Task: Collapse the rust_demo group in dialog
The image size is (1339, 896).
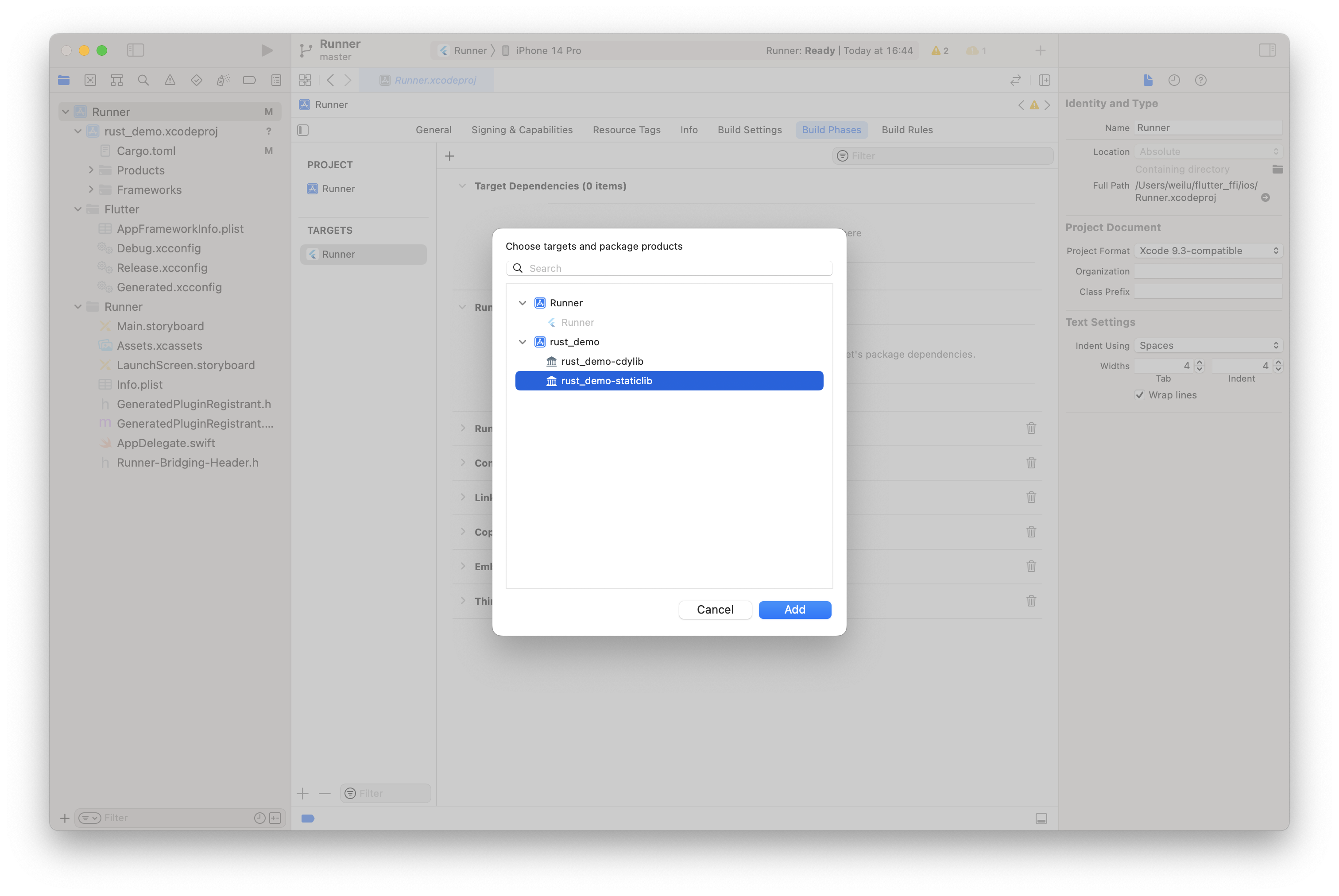Action: point(522,342)
